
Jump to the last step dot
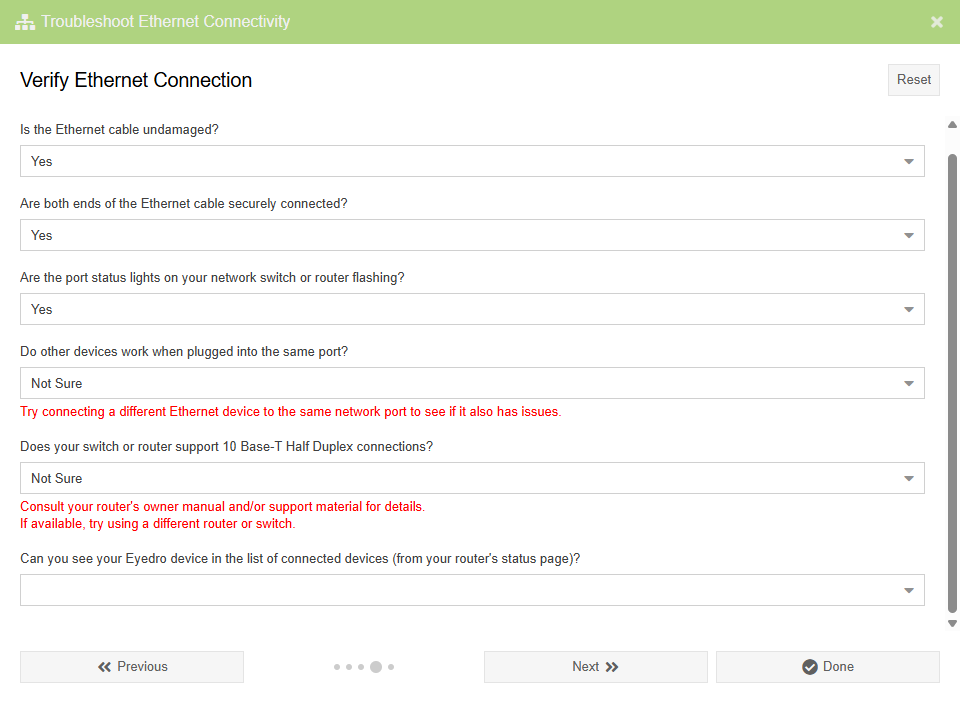coord(391,667)
